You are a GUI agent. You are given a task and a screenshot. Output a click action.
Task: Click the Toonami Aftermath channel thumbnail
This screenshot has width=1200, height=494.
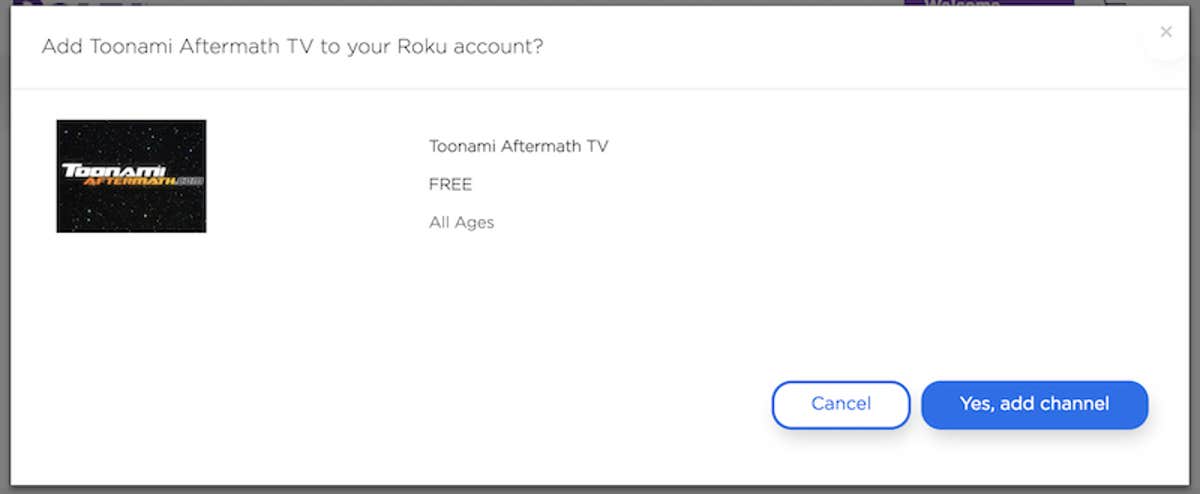coord(131,176)
